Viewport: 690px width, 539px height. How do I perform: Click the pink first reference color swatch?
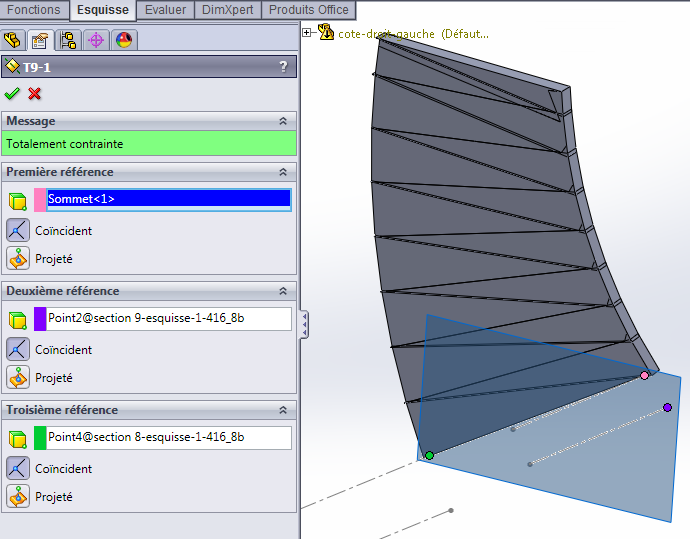click(x=40, y=200)
